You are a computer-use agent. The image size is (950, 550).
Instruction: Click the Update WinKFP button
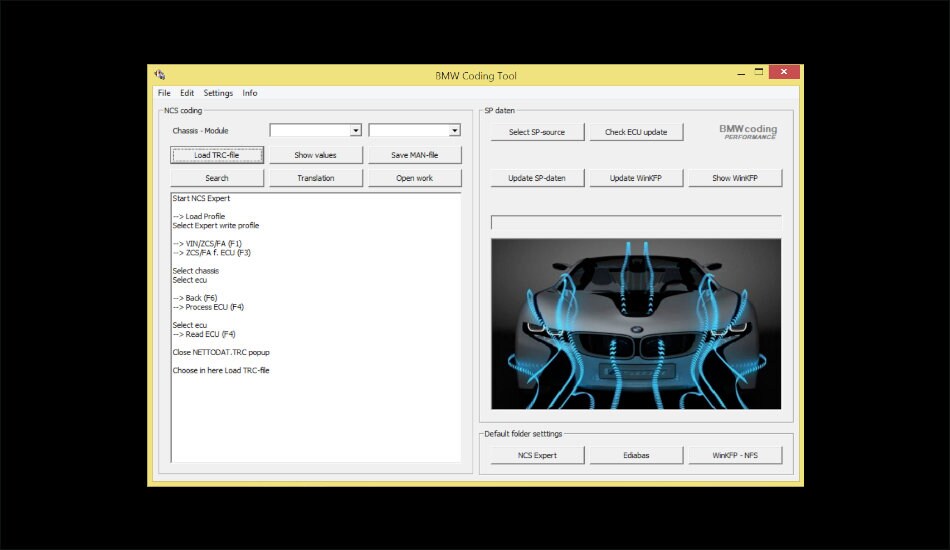(x=636, y=178)
